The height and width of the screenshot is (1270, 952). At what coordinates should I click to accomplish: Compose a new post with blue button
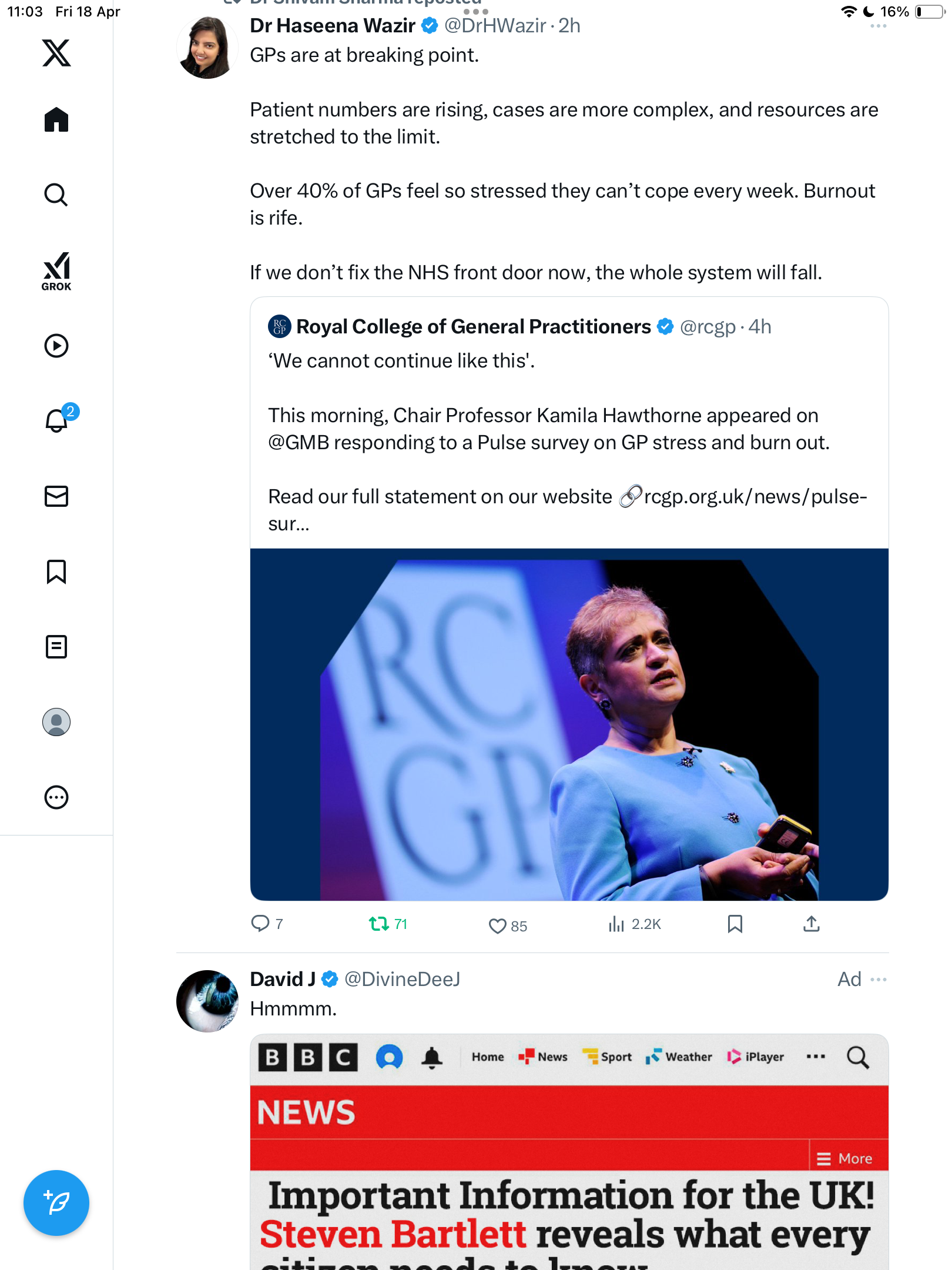[56, 1203]
